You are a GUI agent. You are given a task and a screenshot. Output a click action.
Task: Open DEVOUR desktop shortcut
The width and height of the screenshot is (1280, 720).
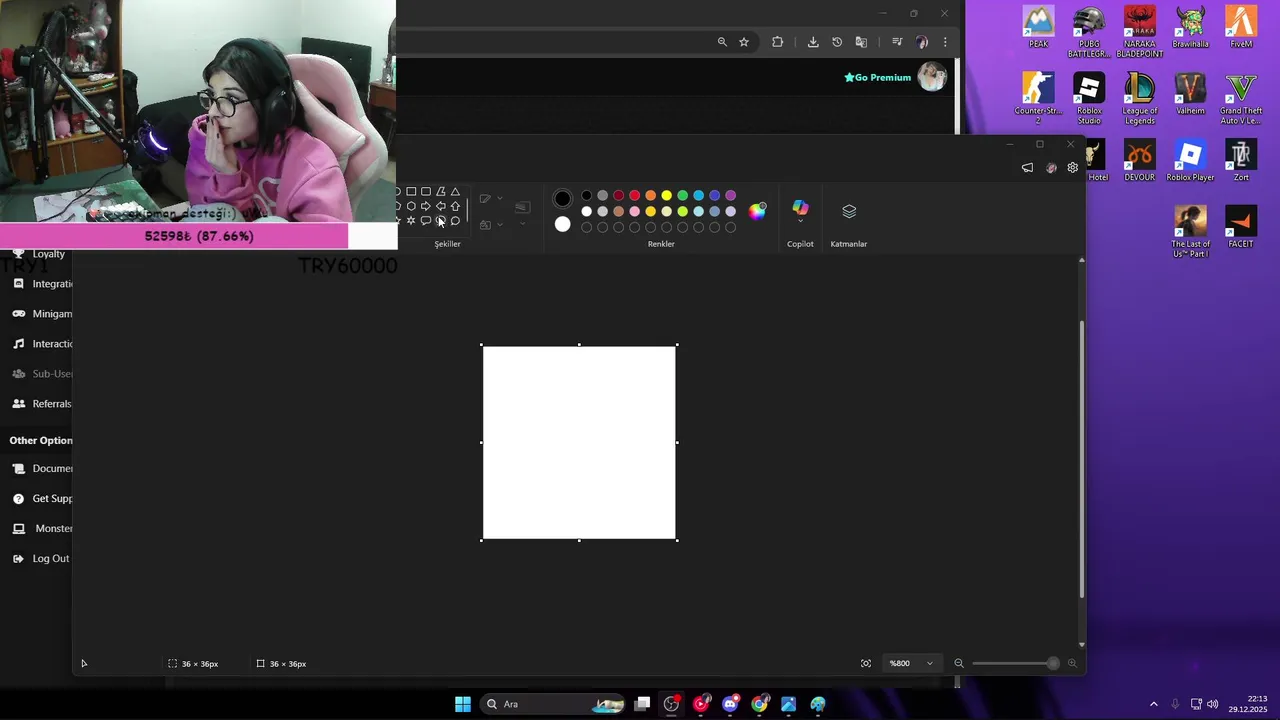pyautogui.click(x=1140, y=162)
